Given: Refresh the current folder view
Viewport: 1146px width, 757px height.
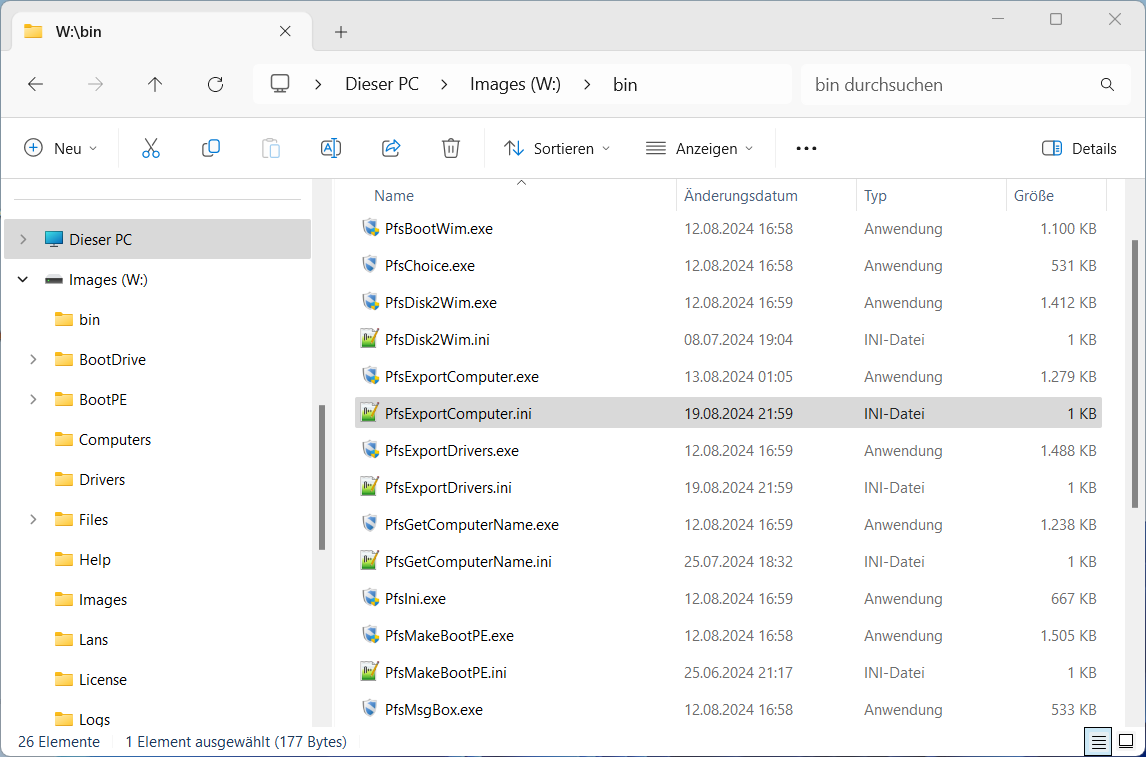Looking at the screenshot, I should point(215,85).
